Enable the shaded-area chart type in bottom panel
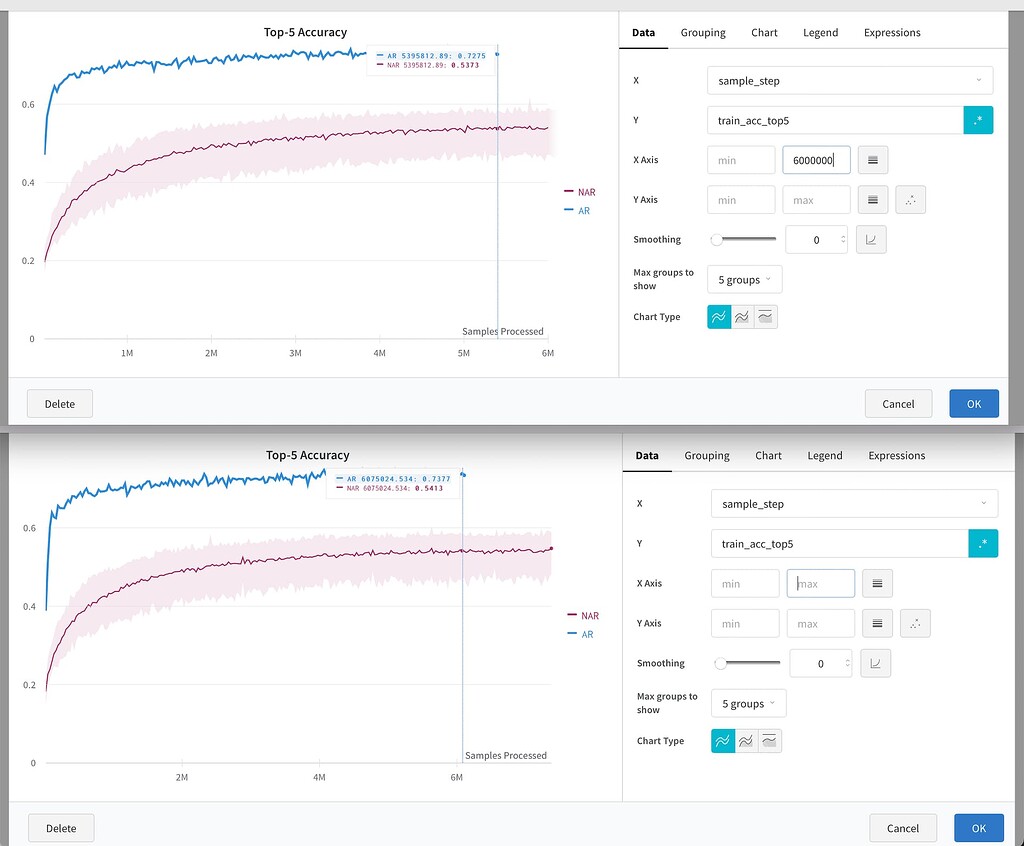The height and width of the screenshot is (846, 1024). coord(770,740)
